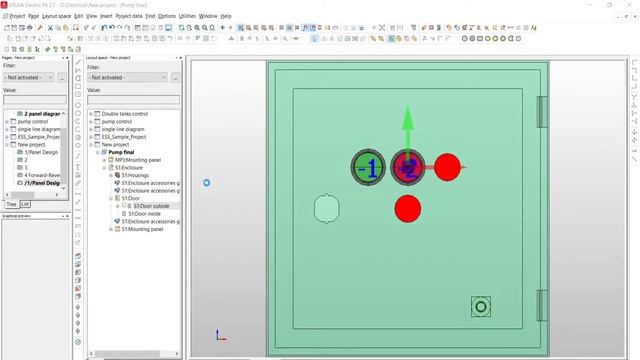Viewport: 640px width, 360px height.
Task: Select the text tool (T) in vertical toolbar
Action: pyautogui.click(x=78, y=167)
